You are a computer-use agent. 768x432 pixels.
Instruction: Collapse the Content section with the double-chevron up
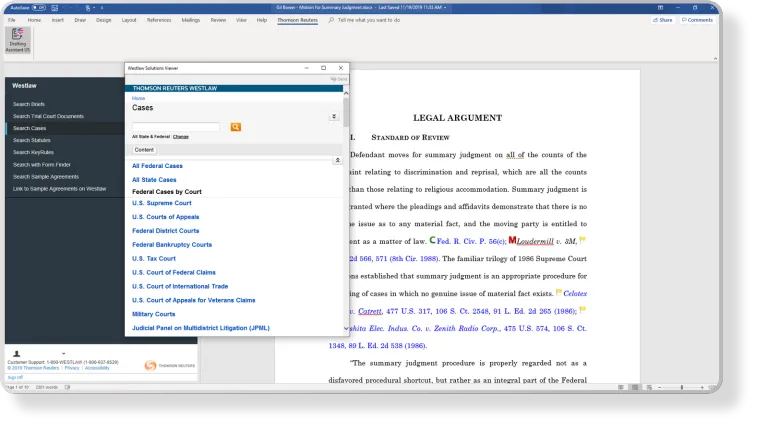click(x=337, y=159)
